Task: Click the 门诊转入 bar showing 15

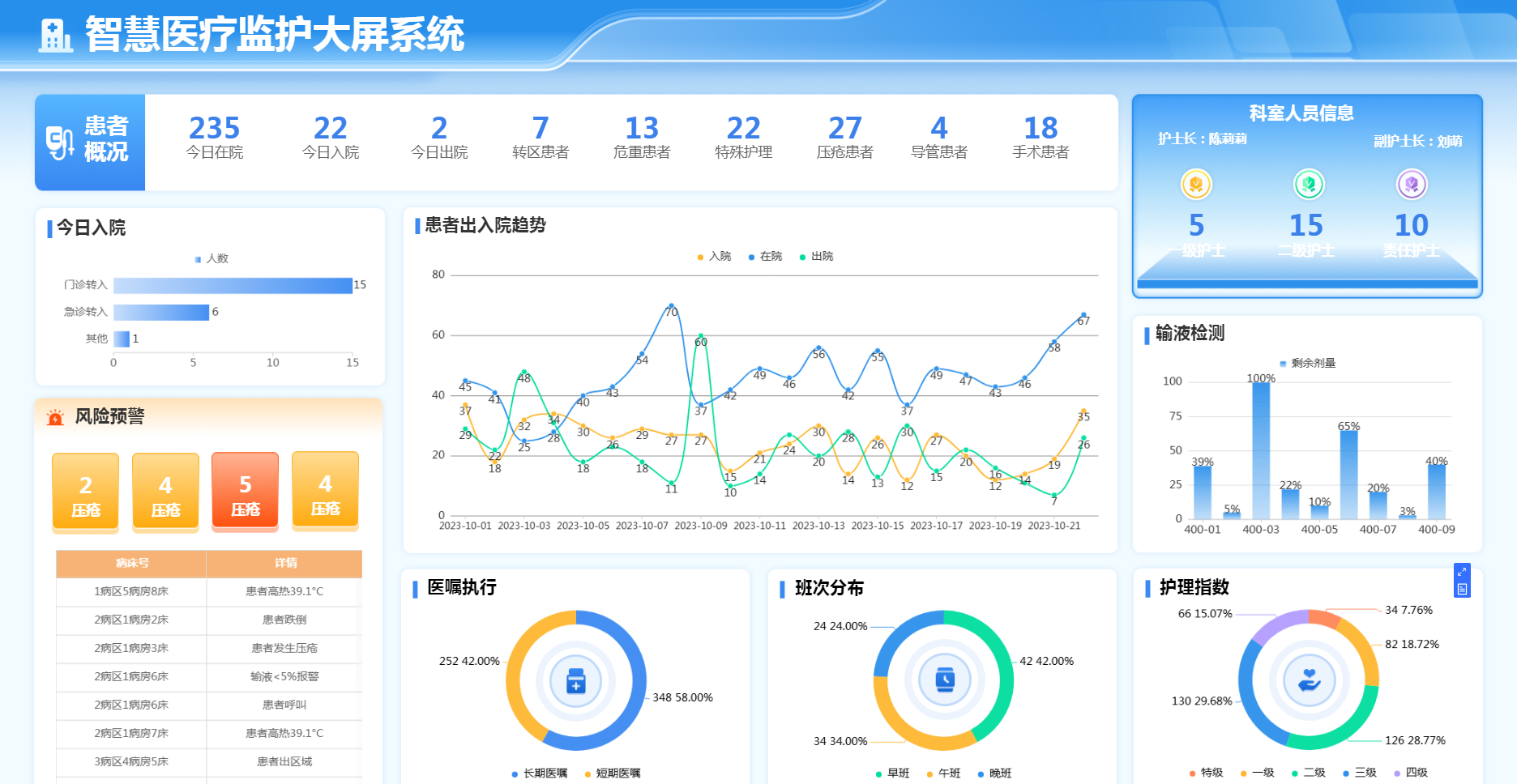Action: click(x=233, y=285)
